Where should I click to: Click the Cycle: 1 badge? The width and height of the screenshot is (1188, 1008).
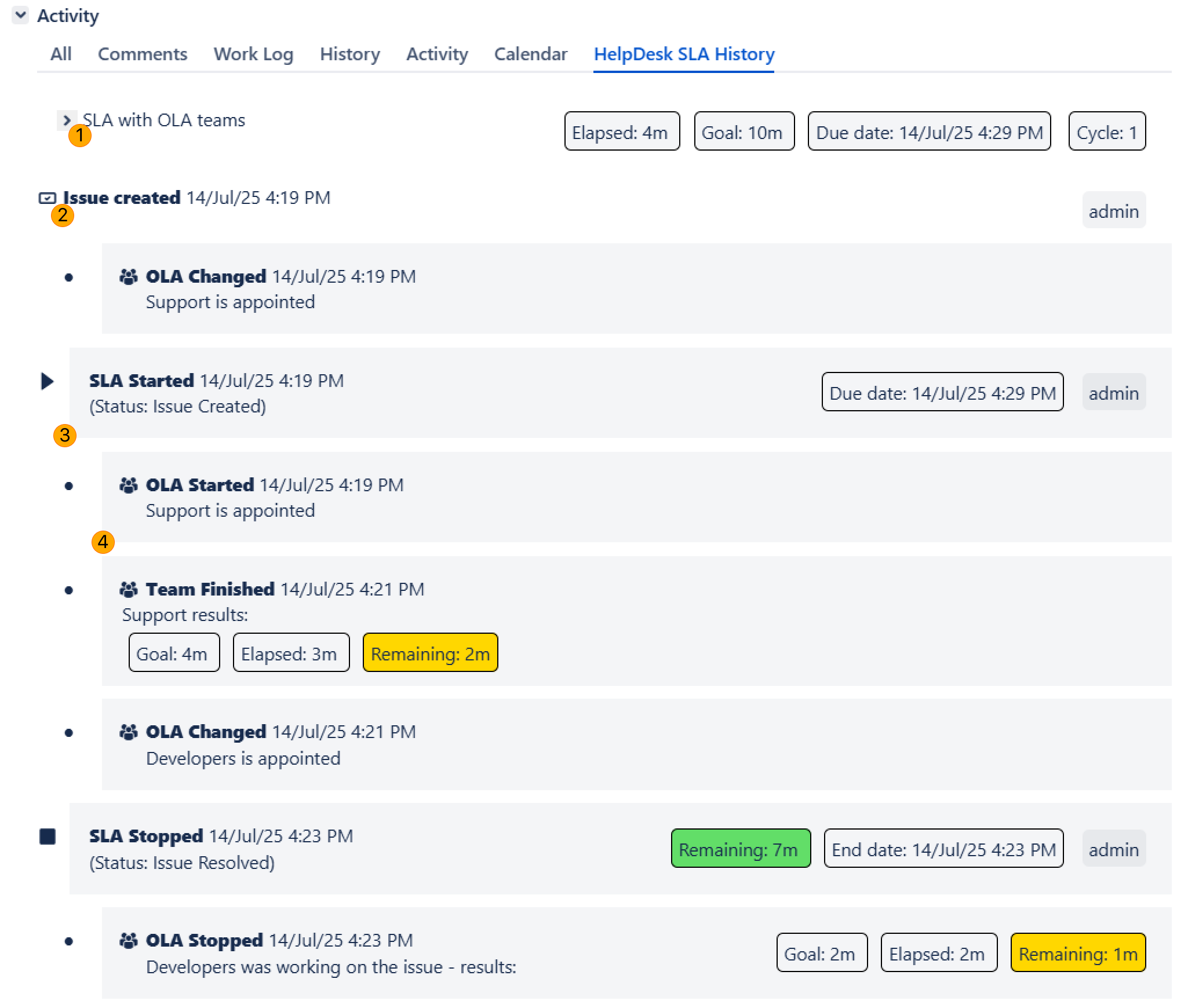[x=1106, y=132]
